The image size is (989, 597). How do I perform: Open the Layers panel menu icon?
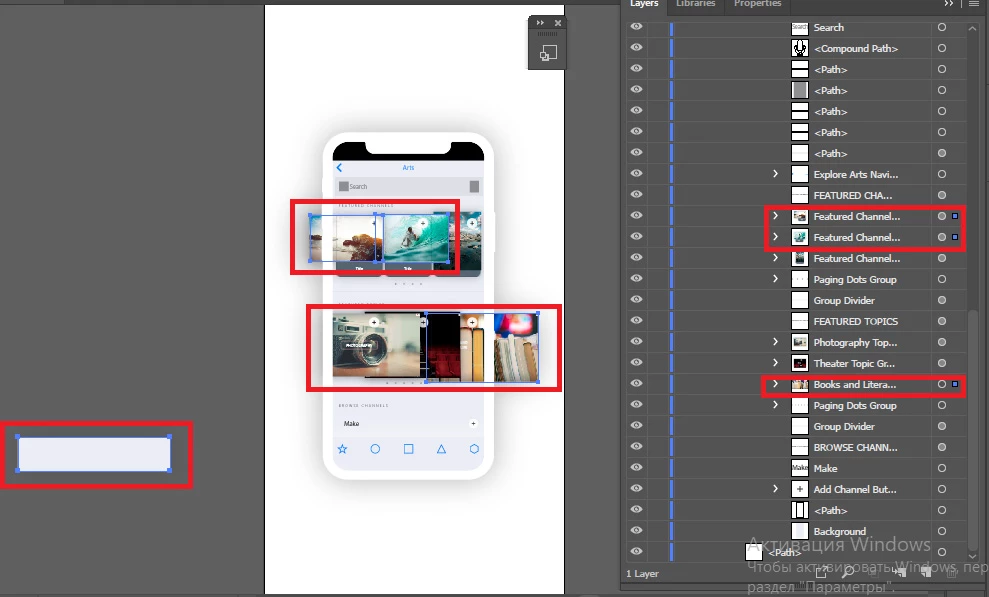point(973,4)
